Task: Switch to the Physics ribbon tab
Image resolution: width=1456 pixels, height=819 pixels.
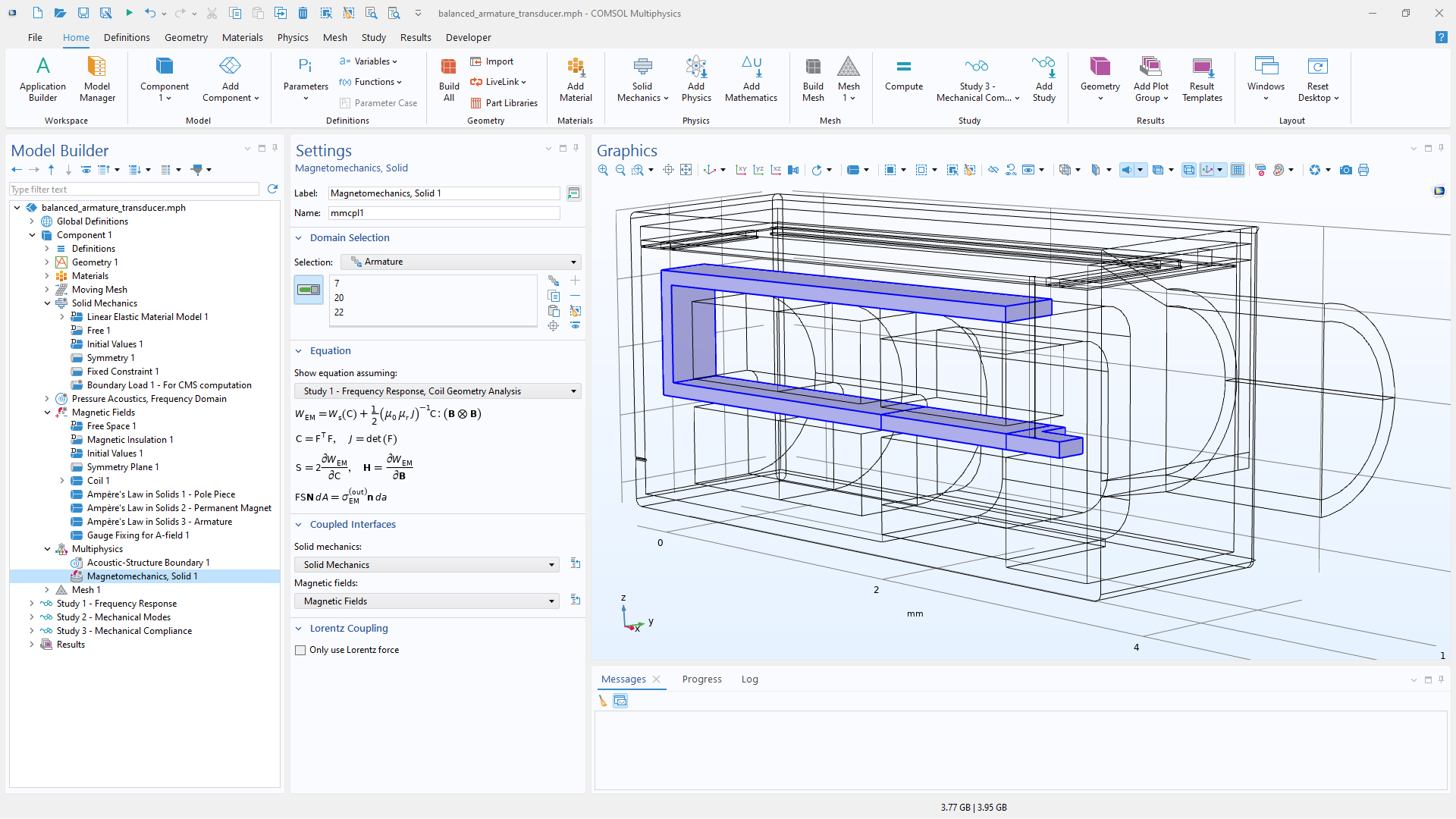Action: (x=293, y=37)
